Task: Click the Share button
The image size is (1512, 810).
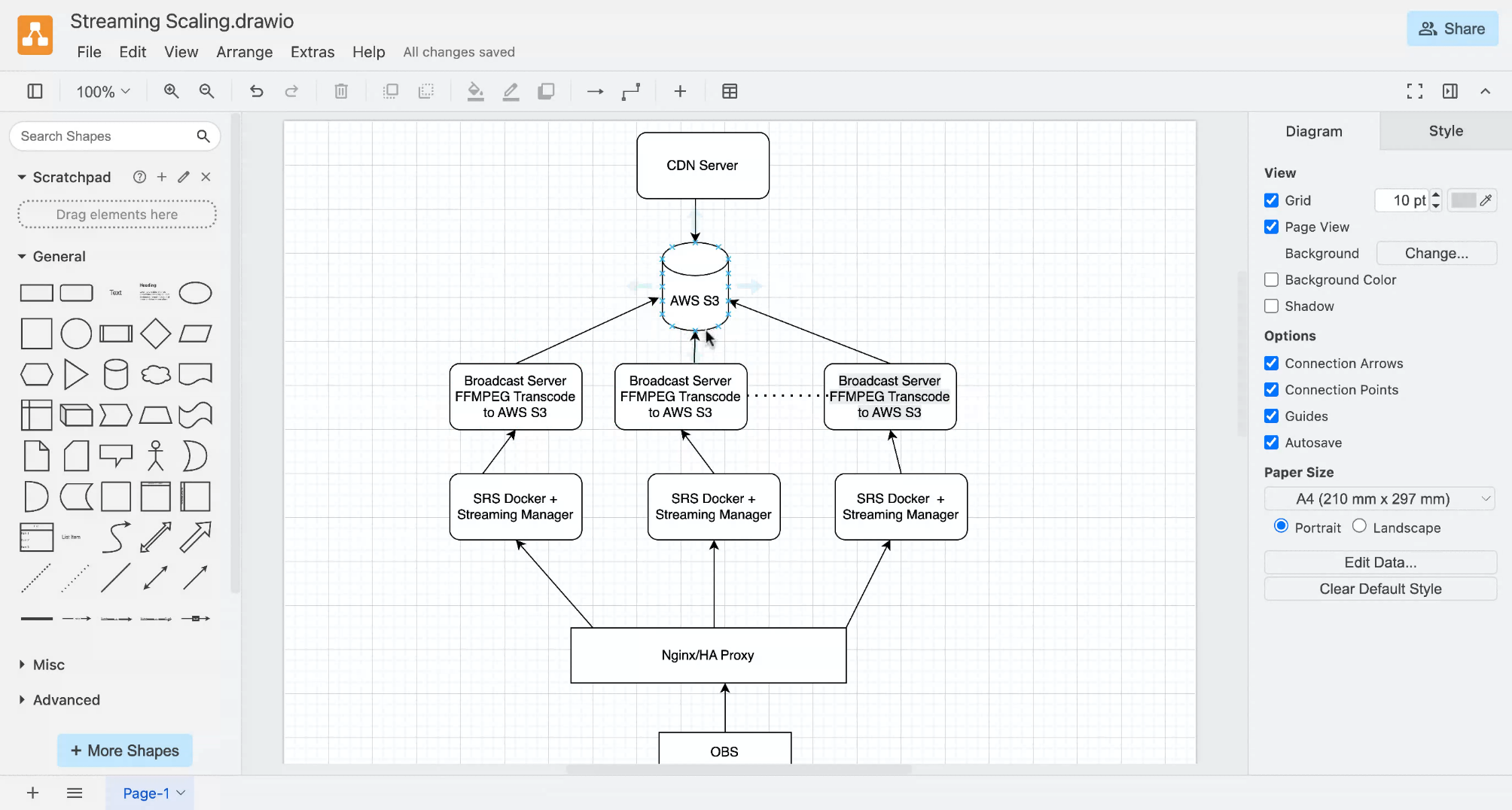Action: 1453,29
